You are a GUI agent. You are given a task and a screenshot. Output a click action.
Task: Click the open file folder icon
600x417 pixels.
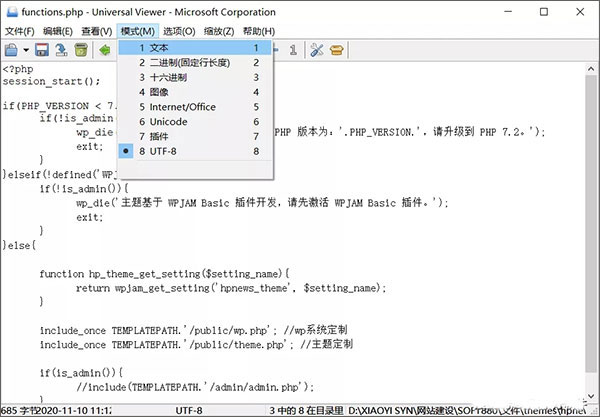coord(10,49)
